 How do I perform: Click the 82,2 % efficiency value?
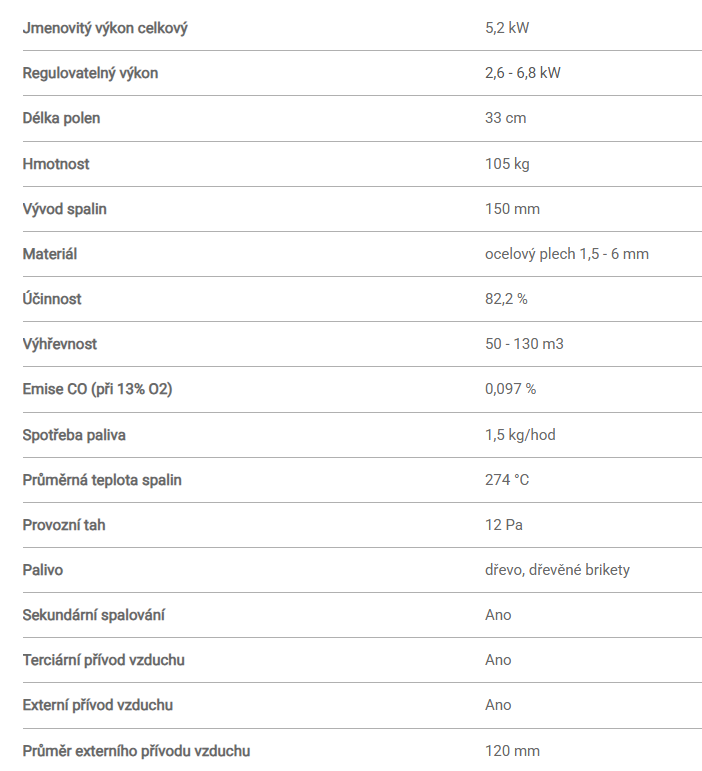(x=506, y=299)
